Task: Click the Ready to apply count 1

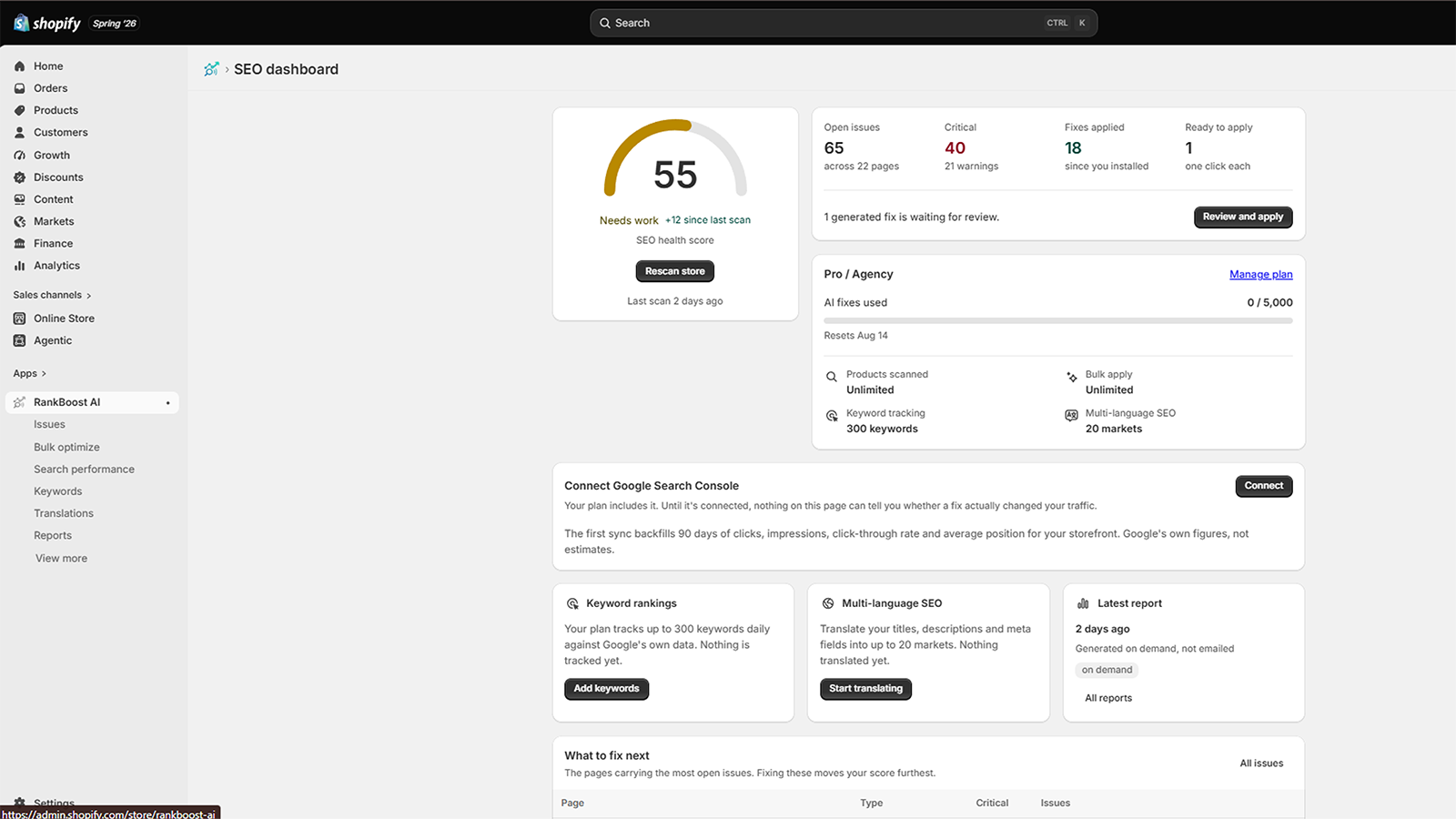Action: click(x=1188, y=148)
